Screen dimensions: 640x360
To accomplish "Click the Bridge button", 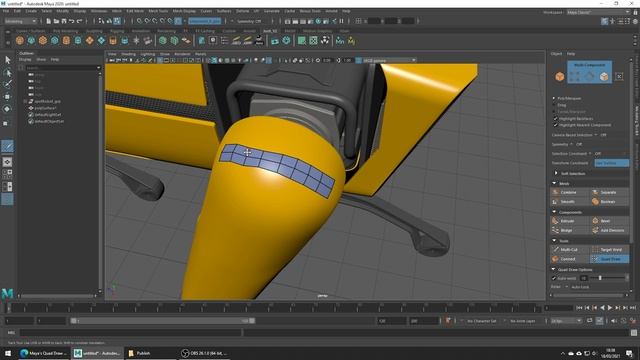I will [570, 230].
